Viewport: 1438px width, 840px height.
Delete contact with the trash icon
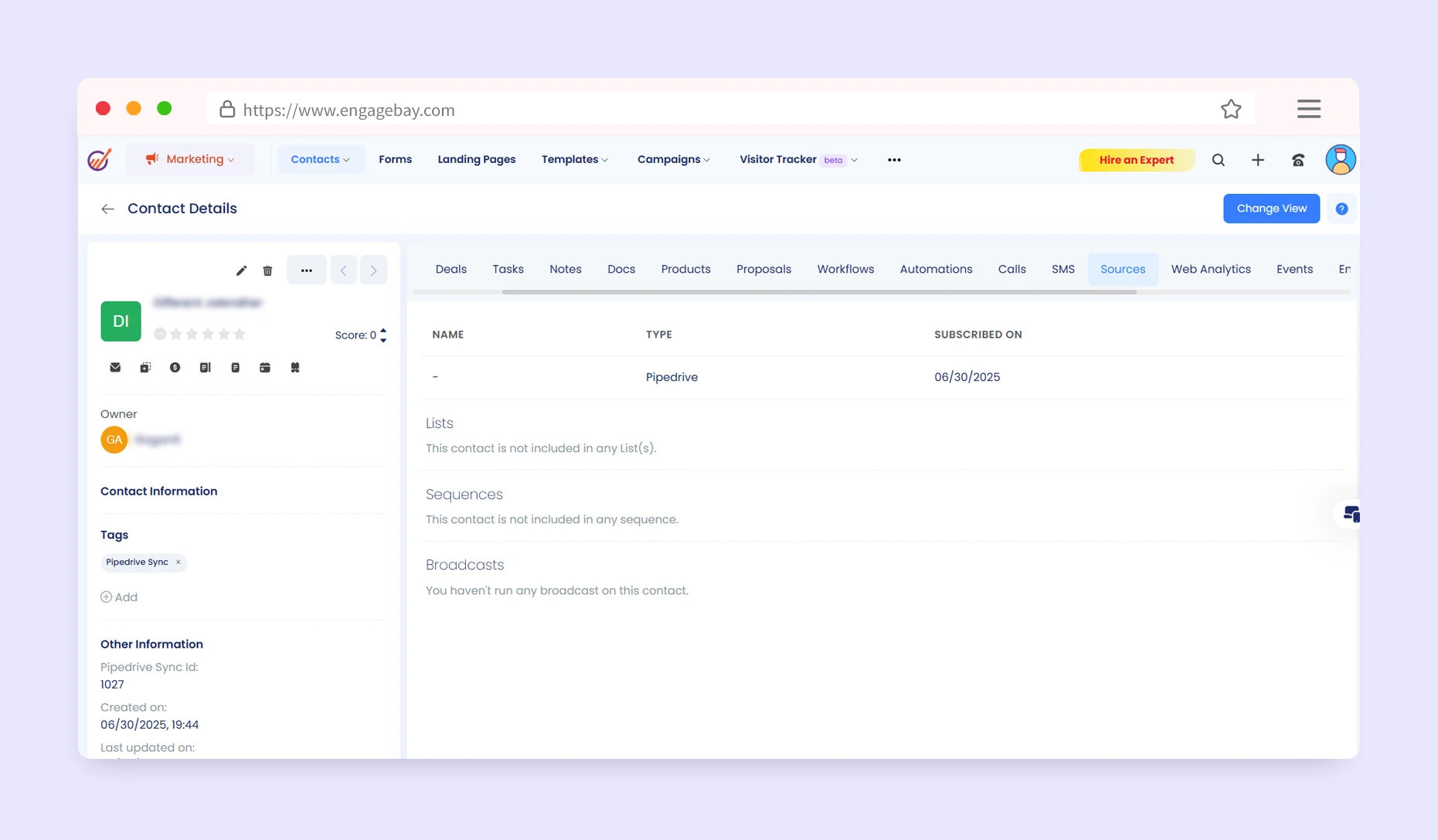point(267,270)
